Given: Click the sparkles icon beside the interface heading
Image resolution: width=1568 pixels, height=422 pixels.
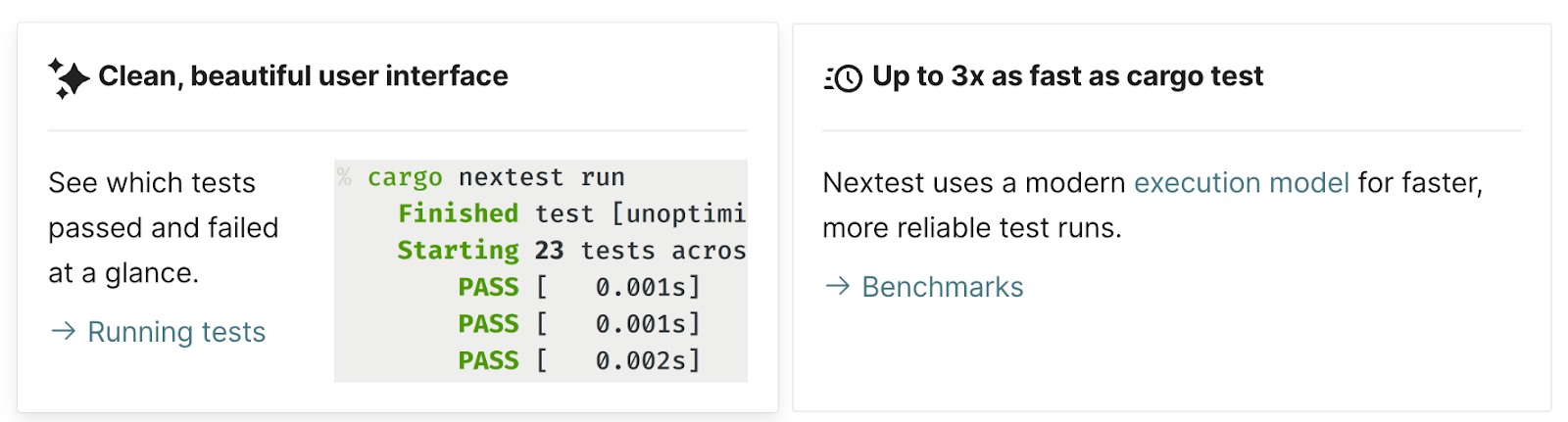Looking at the screenshot, I should coord(68,77).
